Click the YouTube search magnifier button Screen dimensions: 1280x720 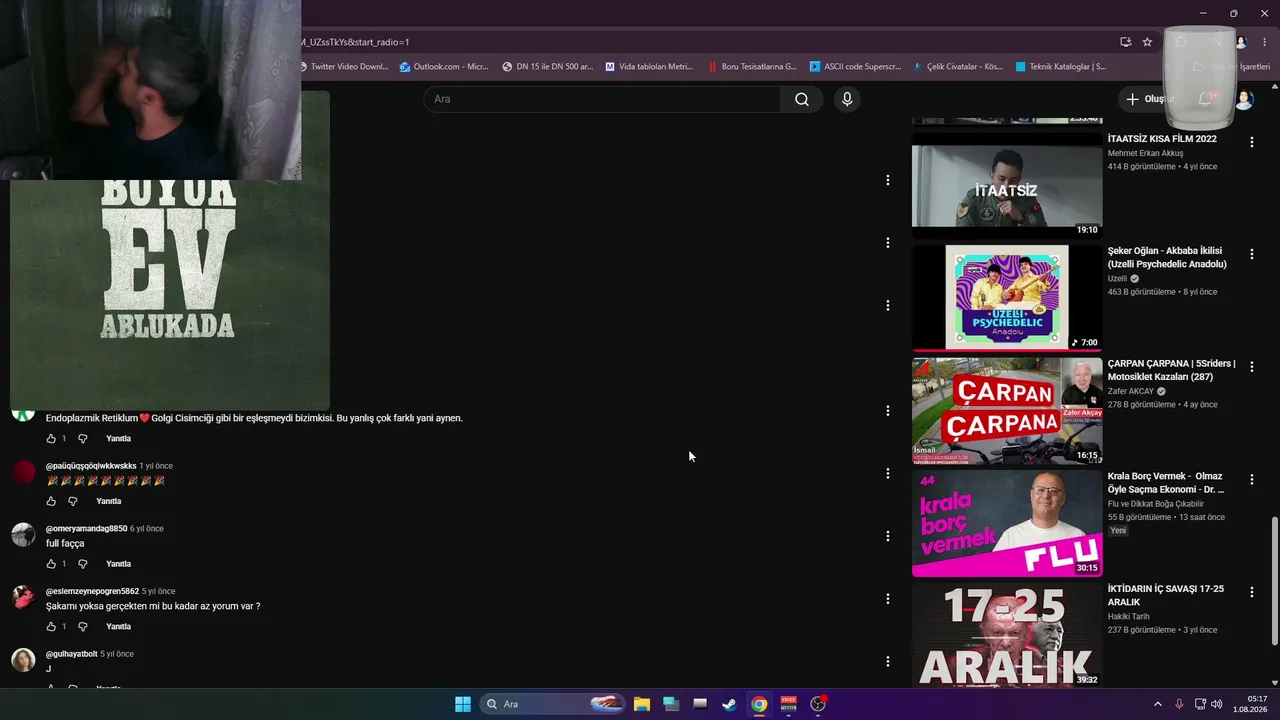[x=802, y=99]
